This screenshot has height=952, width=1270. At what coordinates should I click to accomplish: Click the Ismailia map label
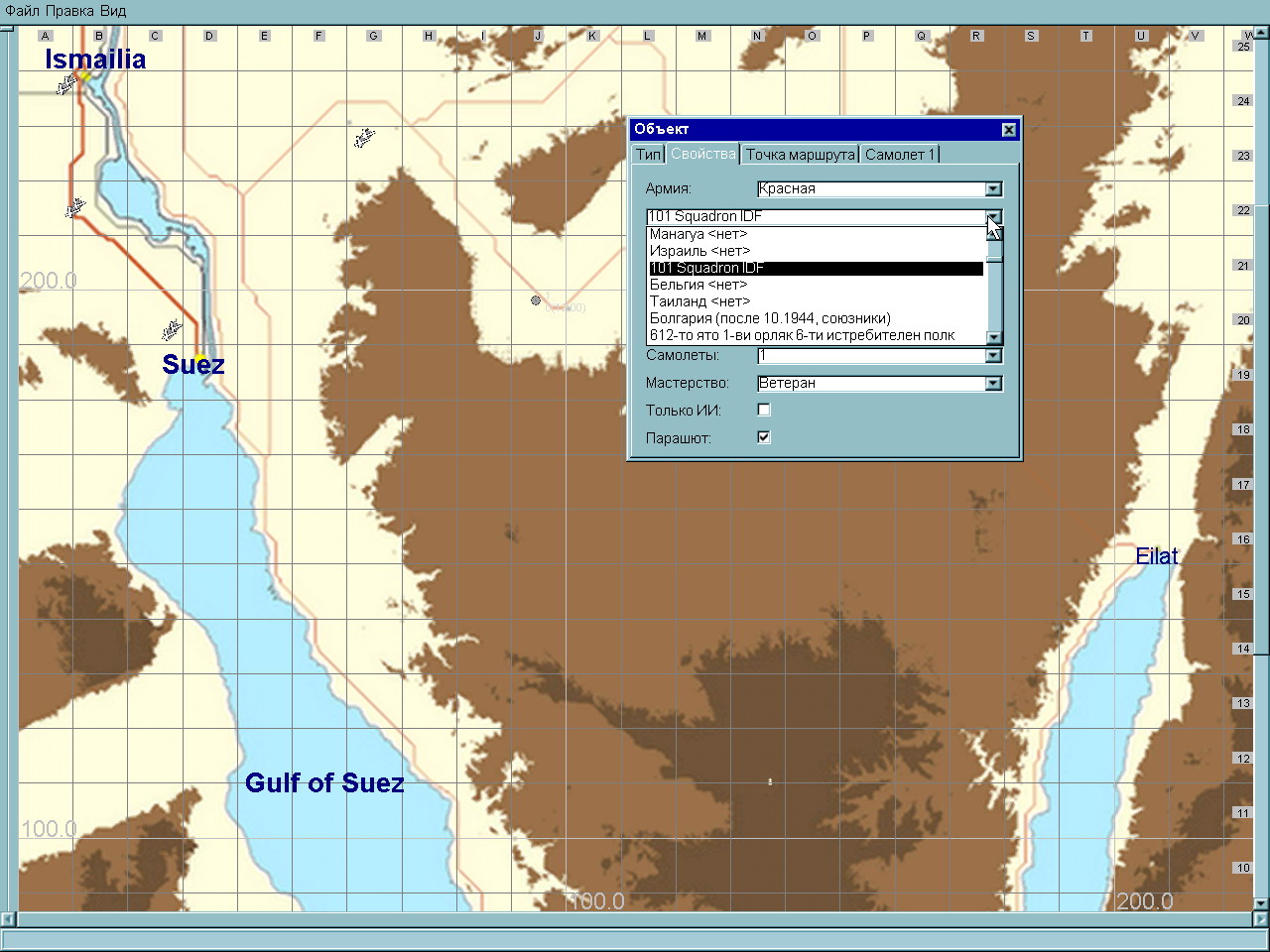coord(95,59)
